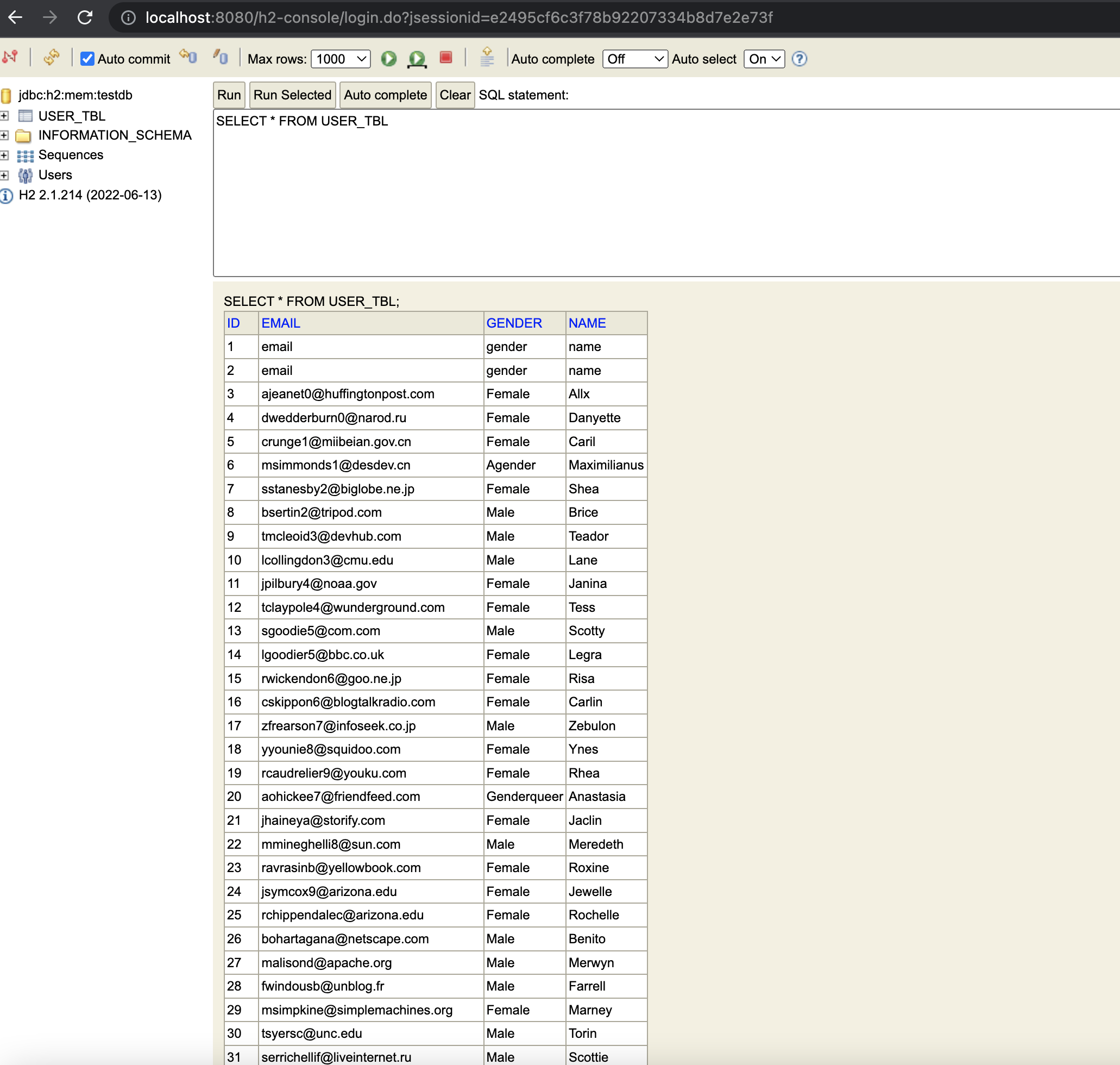Cancel the running statement with the red stop icon
The image size is (1120, 1065).
tap(446, 59)
